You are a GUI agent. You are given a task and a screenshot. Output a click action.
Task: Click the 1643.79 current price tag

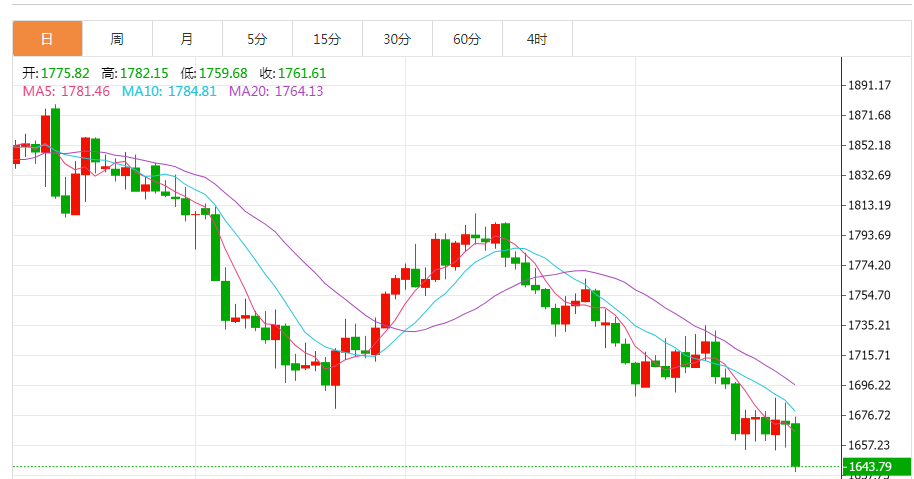point(868,467)
